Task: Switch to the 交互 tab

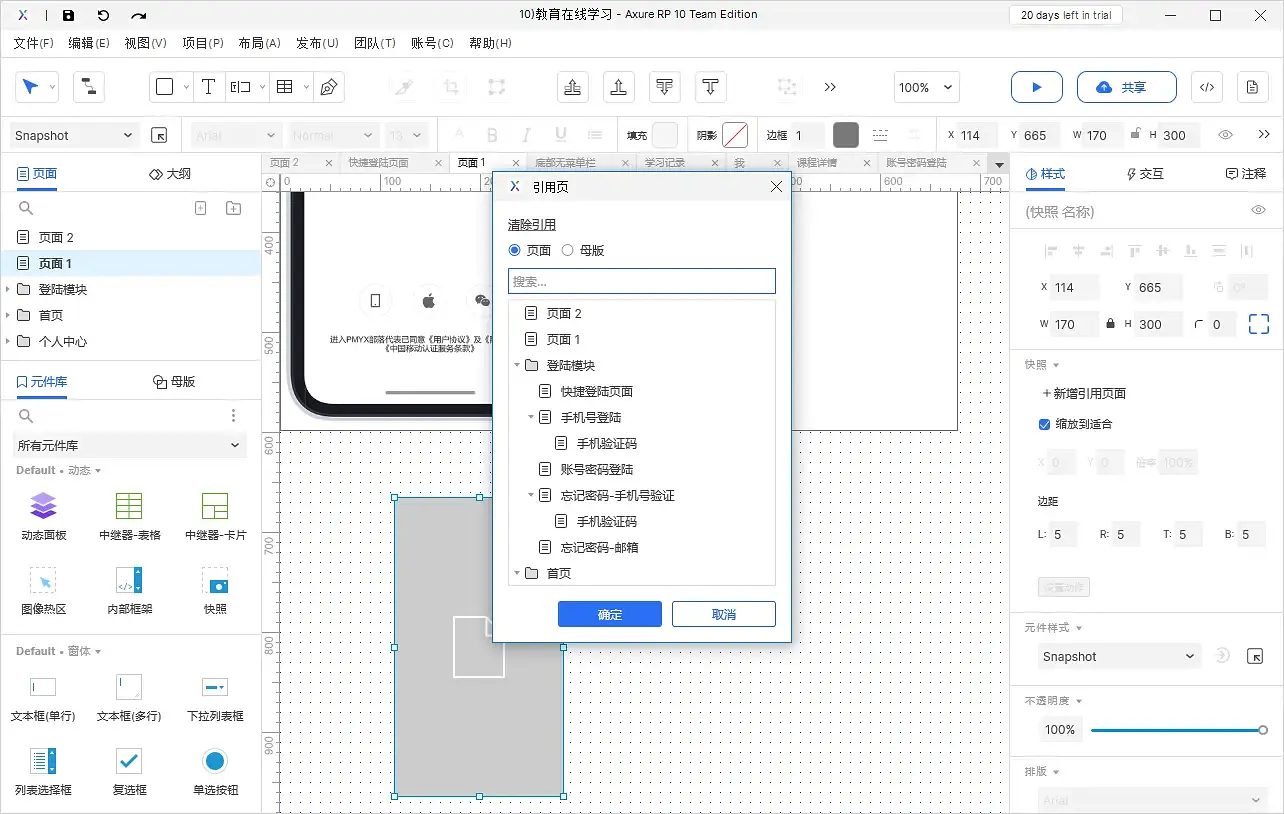Action: click(x=1145, y=174)
